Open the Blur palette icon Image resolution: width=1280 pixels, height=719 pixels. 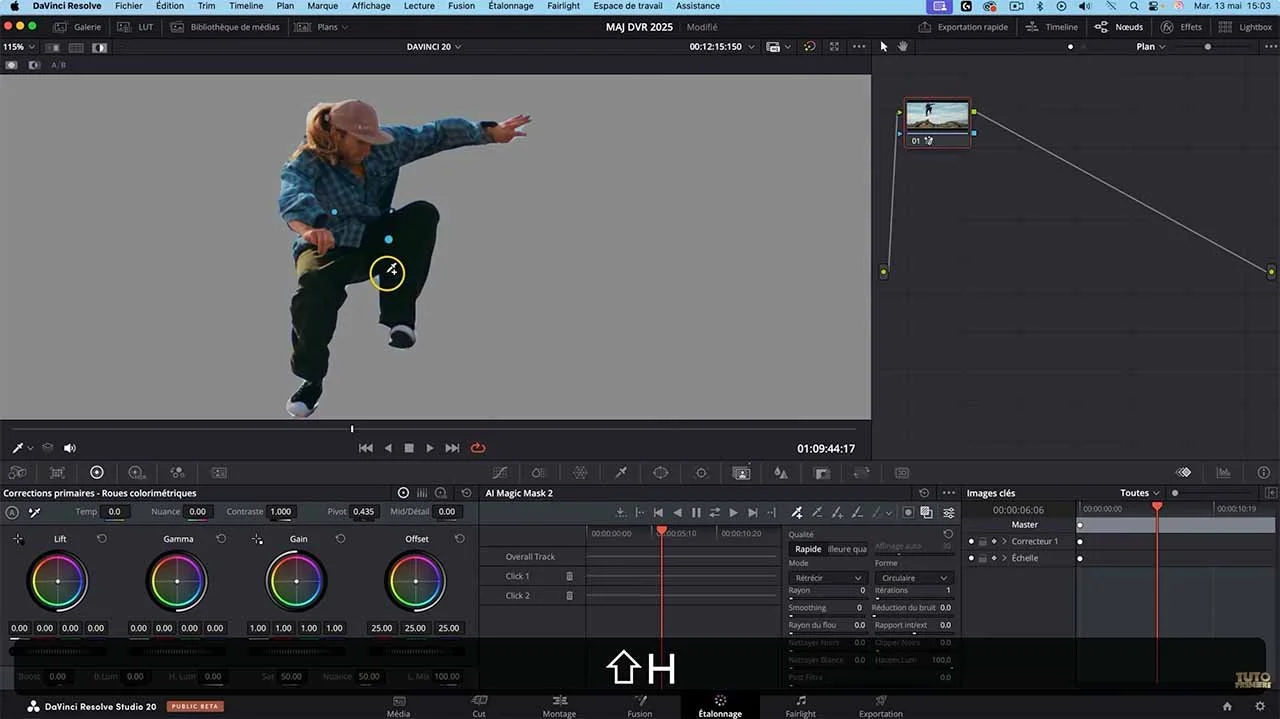781,472
